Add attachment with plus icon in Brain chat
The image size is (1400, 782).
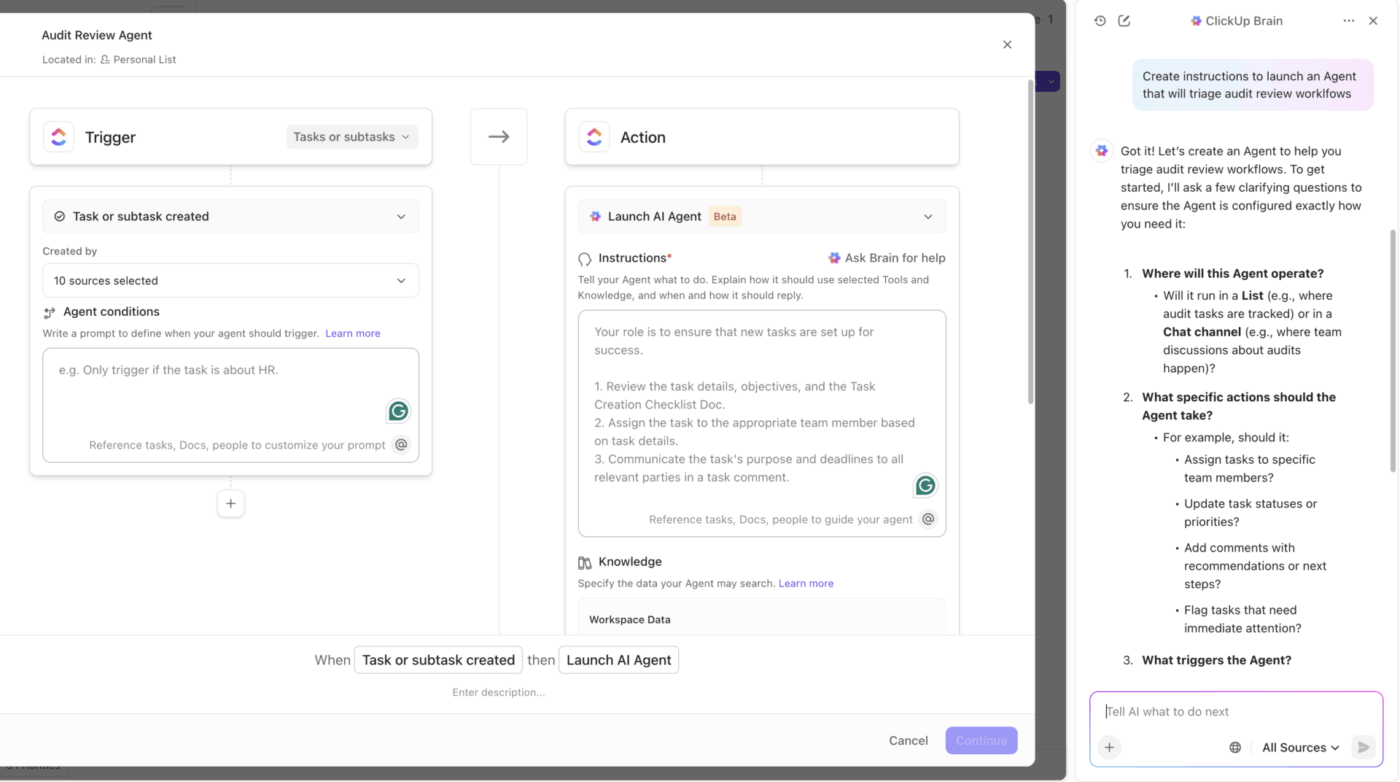(1109, 747)
